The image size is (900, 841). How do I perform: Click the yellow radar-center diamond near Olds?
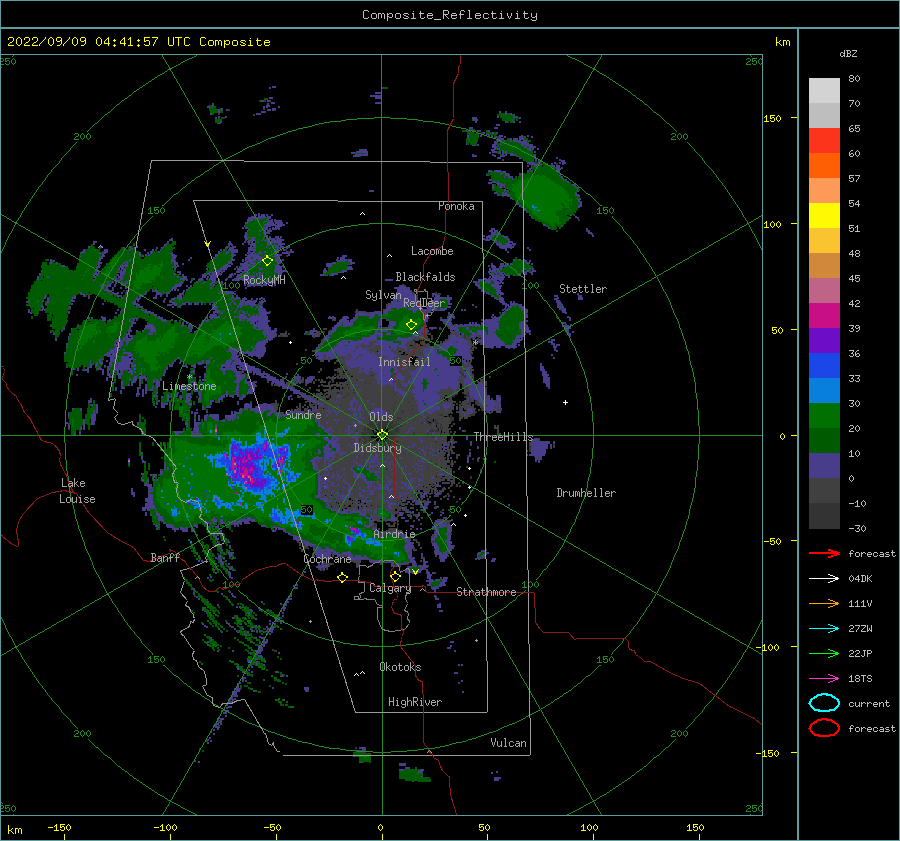pyautogui.click(x=382, y=435)
